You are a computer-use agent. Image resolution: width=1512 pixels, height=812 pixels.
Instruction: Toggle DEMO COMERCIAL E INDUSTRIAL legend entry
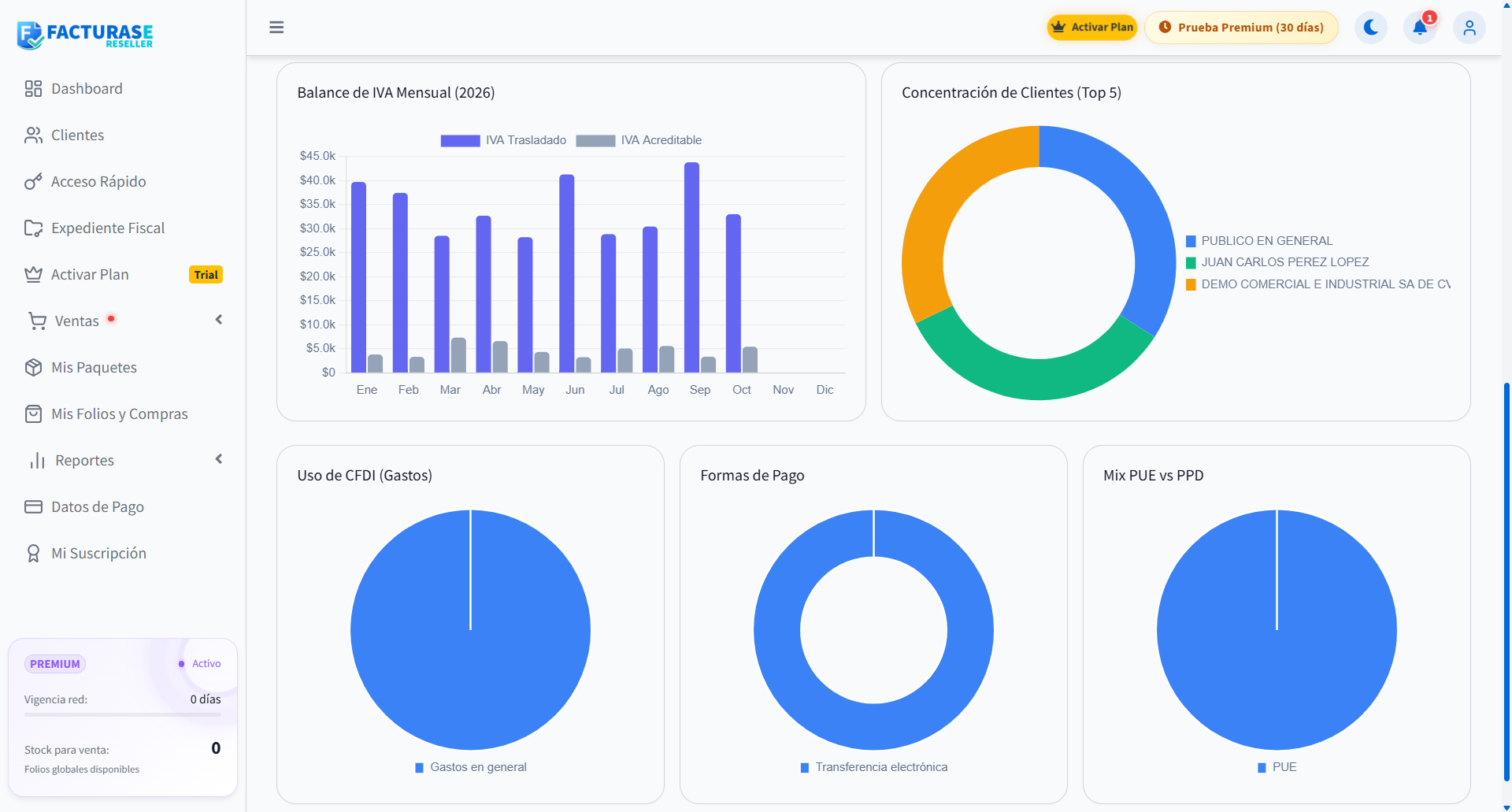click(1318, 284)
